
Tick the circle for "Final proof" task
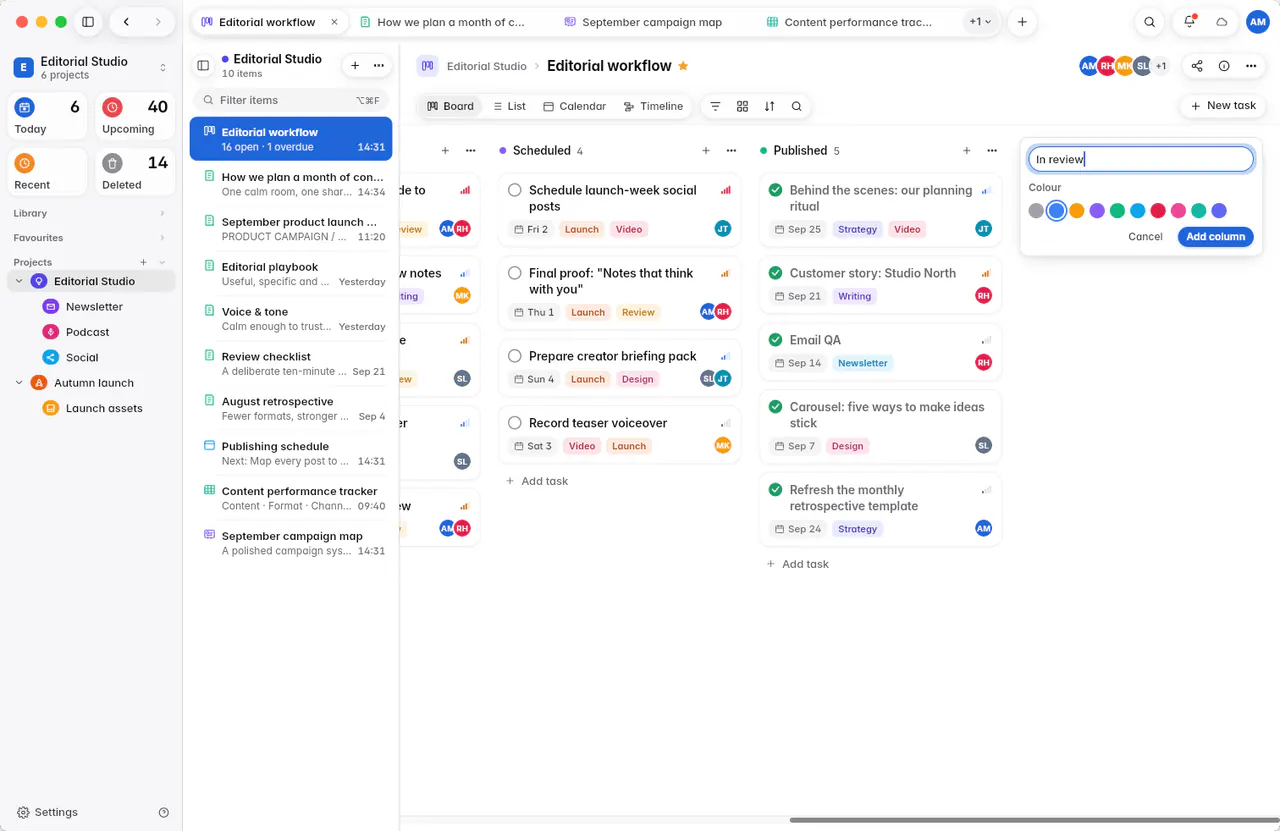click(x=515, y=273)
